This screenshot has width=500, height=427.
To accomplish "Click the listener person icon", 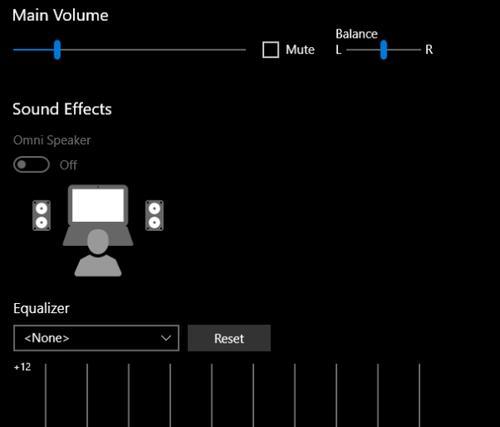I will 98,253.
